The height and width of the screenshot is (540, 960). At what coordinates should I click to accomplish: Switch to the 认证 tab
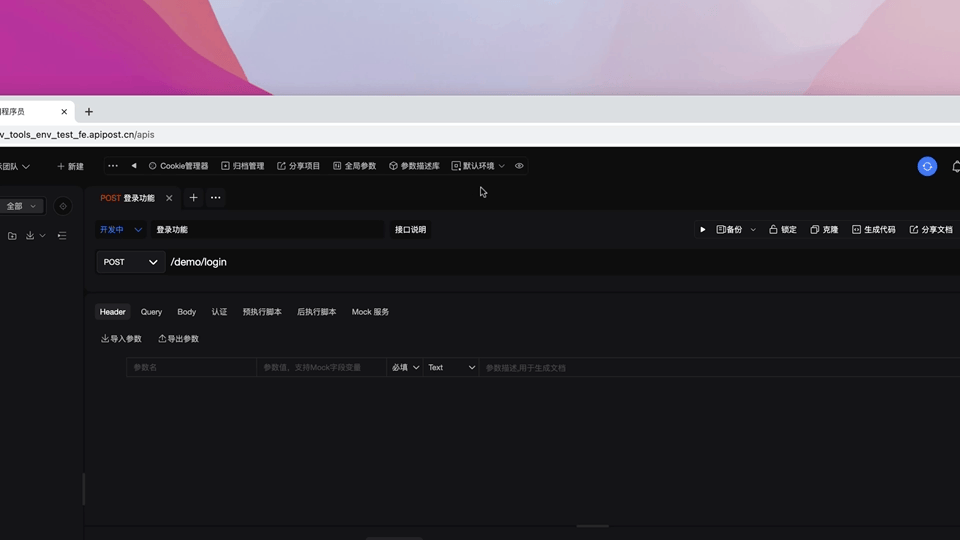point(219,312)
